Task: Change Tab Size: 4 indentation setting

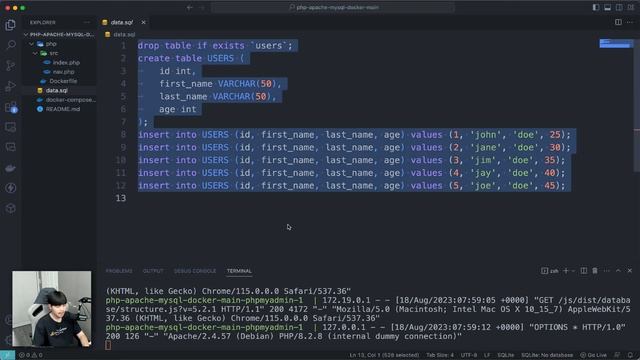Action: point(440,355)
